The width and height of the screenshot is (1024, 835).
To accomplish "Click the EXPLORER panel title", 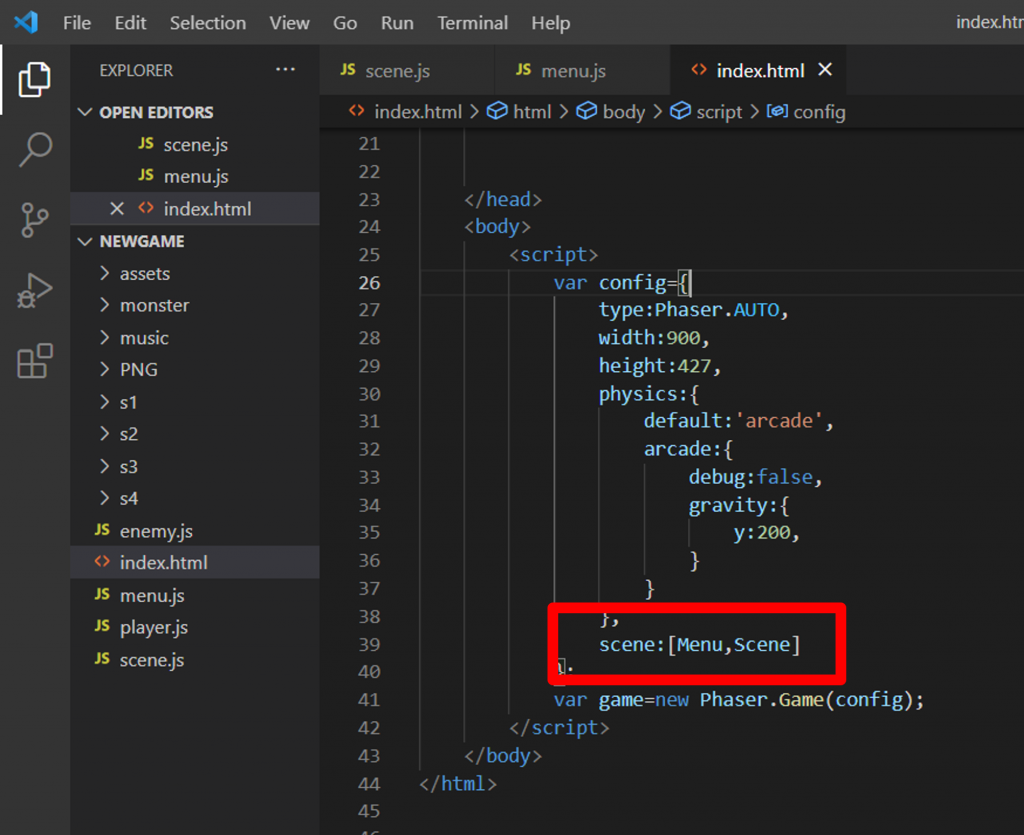I will click(136, 70).
